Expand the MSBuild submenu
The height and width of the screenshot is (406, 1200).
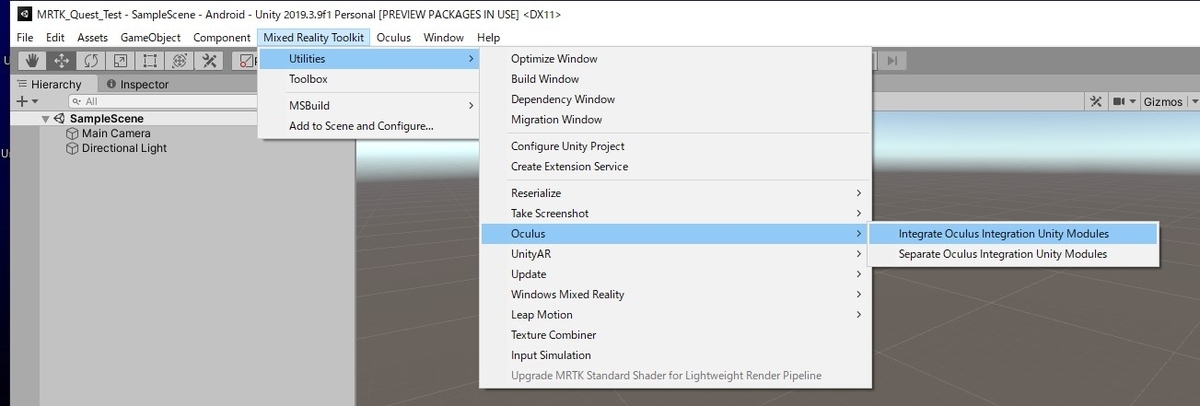coord(369,105)
